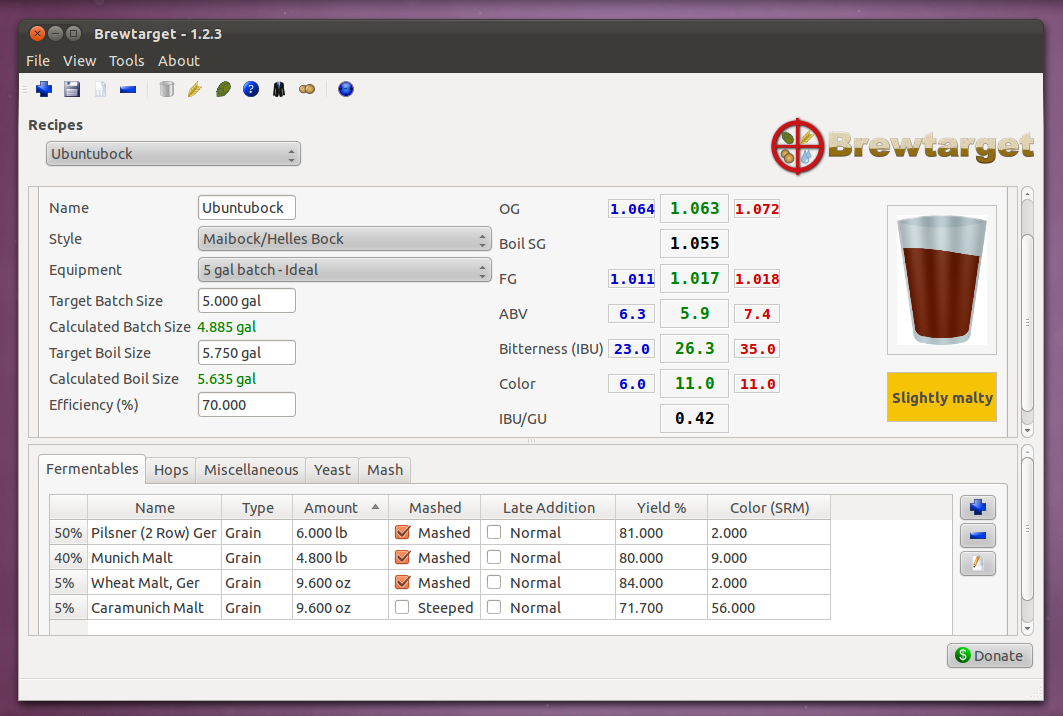The image size is (1063, 716).
Task: Click the Efficiency (%) field
Action: [x=247, y=405]
